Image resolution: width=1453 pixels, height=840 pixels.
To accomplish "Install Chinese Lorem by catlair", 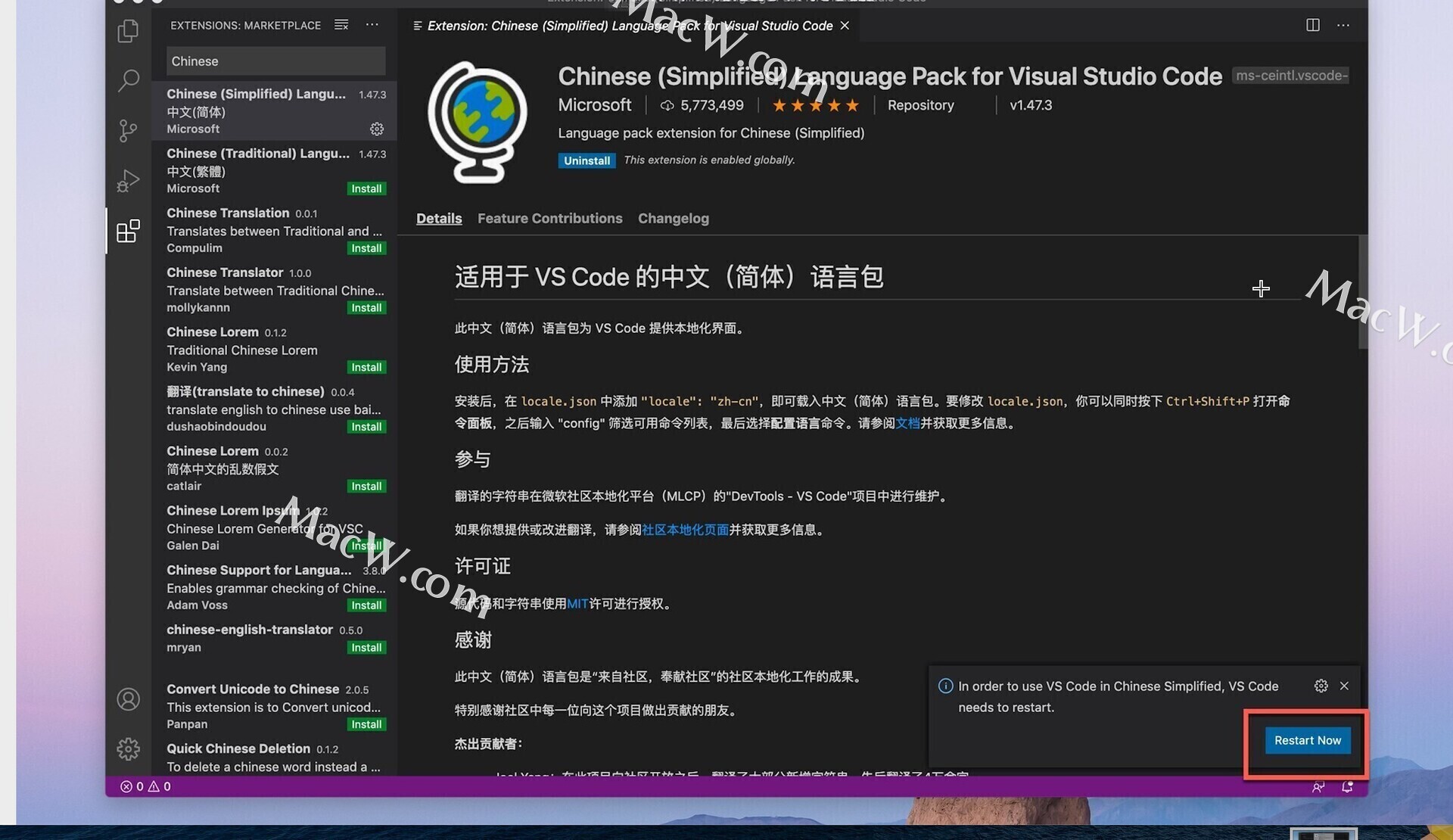I will [366, 487].
